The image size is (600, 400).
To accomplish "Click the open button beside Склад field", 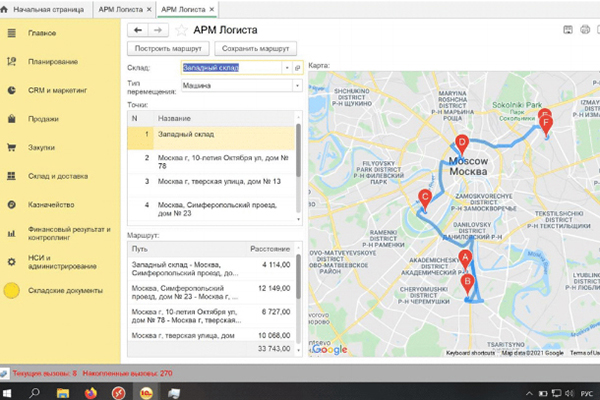I will coord(298,67).
